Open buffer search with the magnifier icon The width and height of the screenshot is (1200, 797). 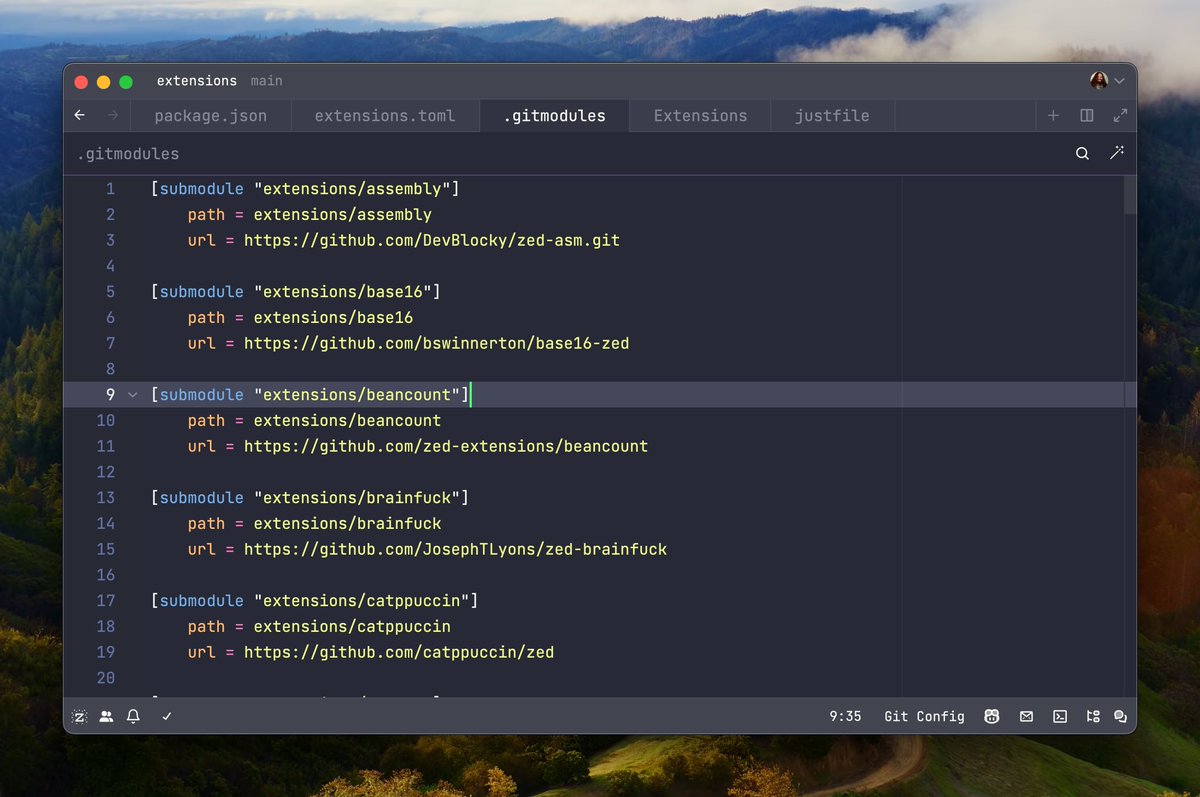pos(1082,153)
